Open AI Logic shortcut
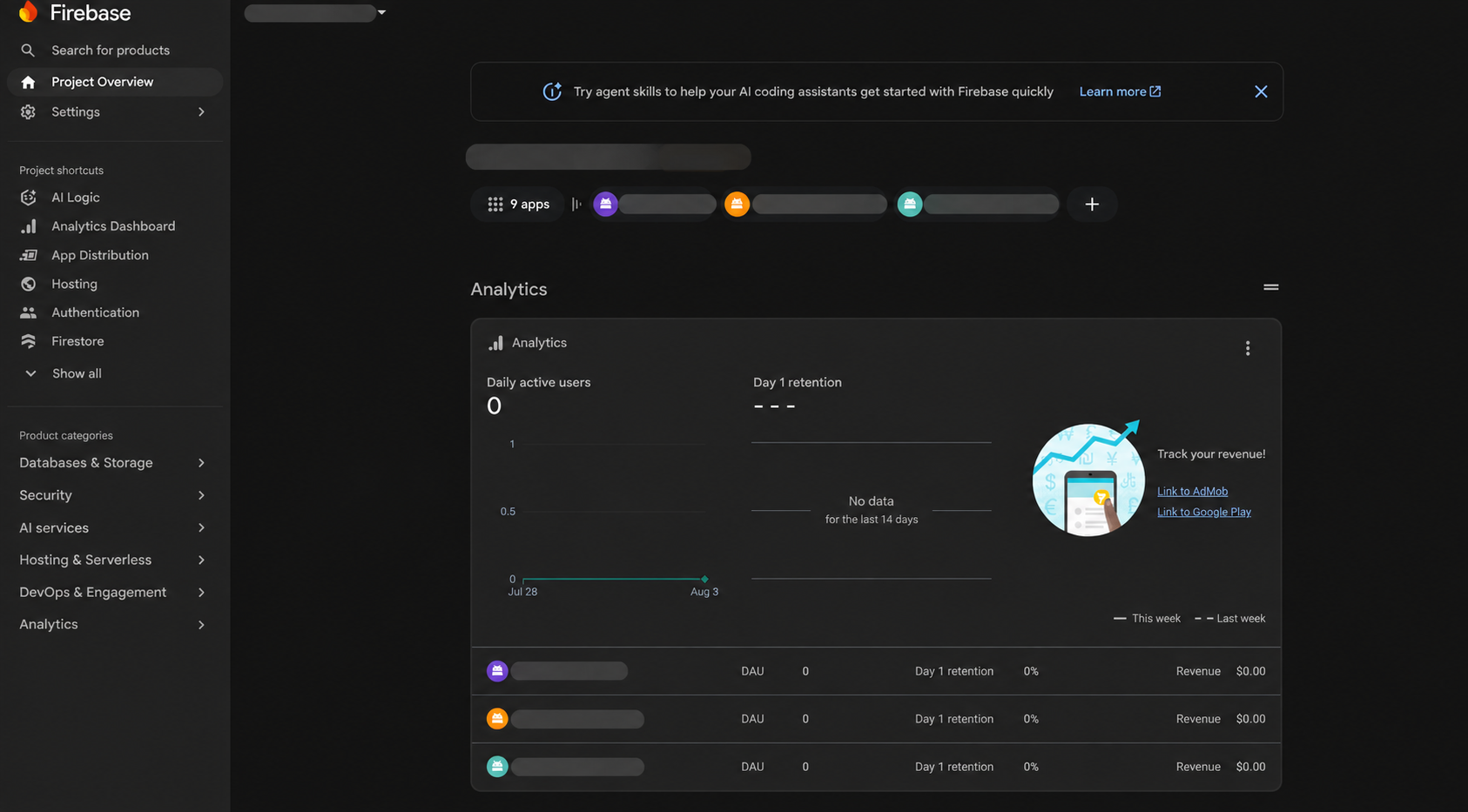Screen dimensions: 1468x812 (x=76, y=198)
